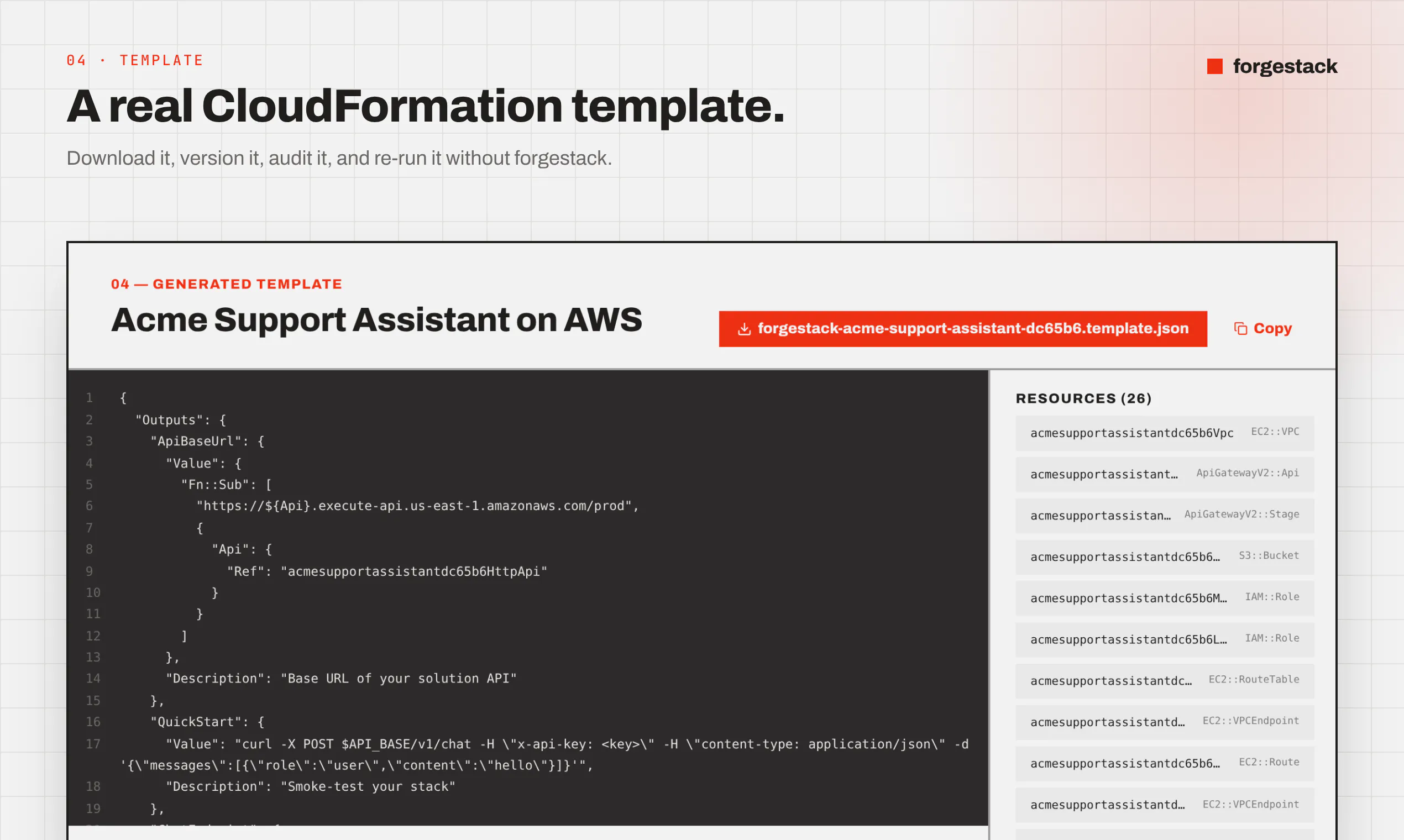Click the "A real CloudFormation template." heading

426,107
